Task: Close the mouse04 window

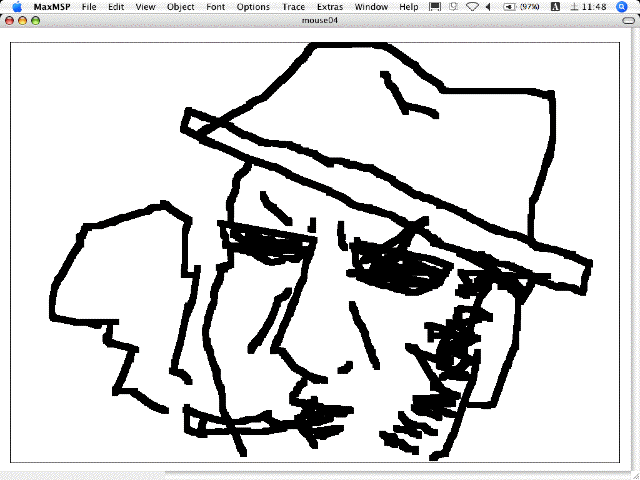Action: (9, 20)
